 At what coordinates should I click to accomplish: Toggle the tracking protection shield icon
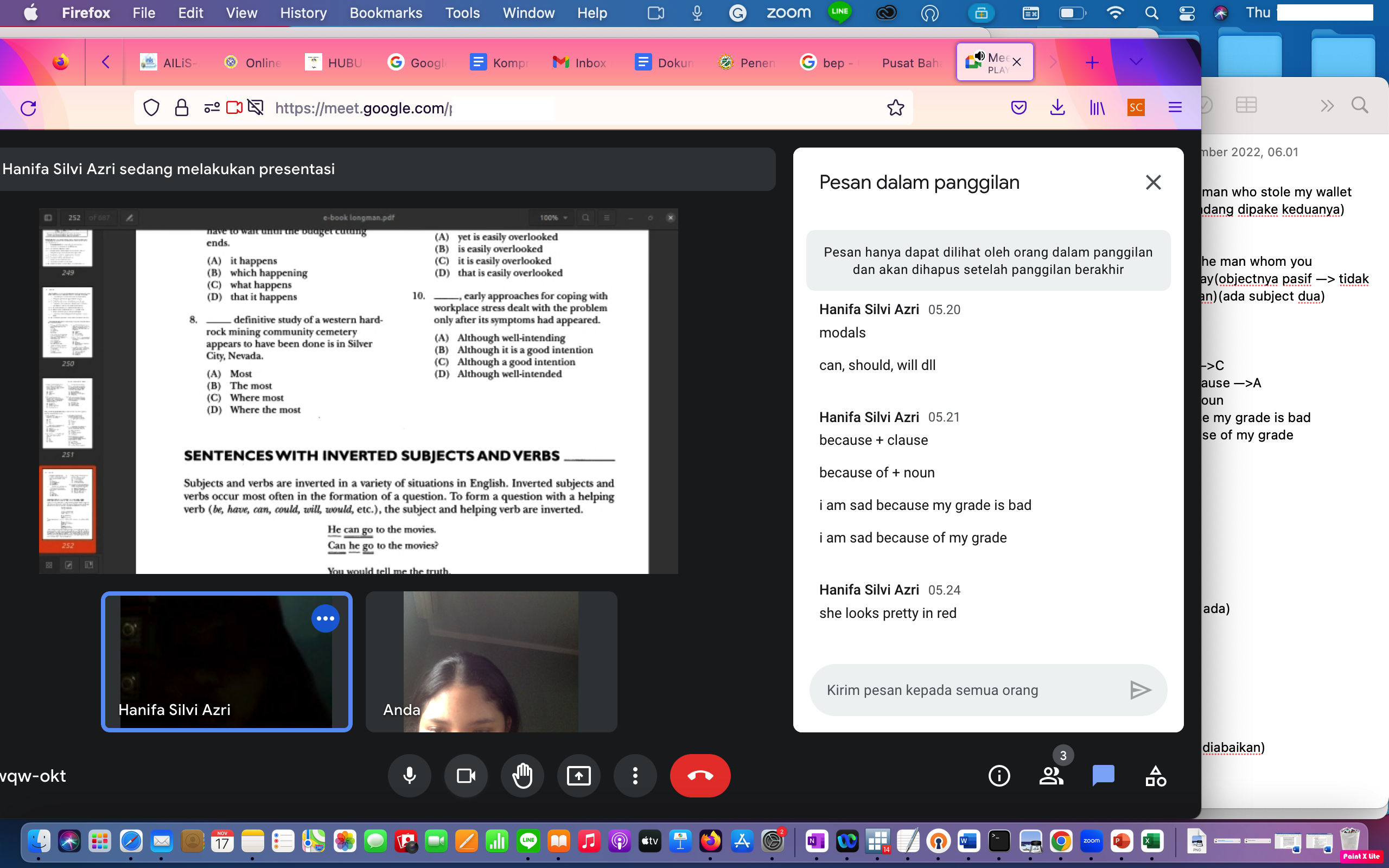tap(151, 107)
